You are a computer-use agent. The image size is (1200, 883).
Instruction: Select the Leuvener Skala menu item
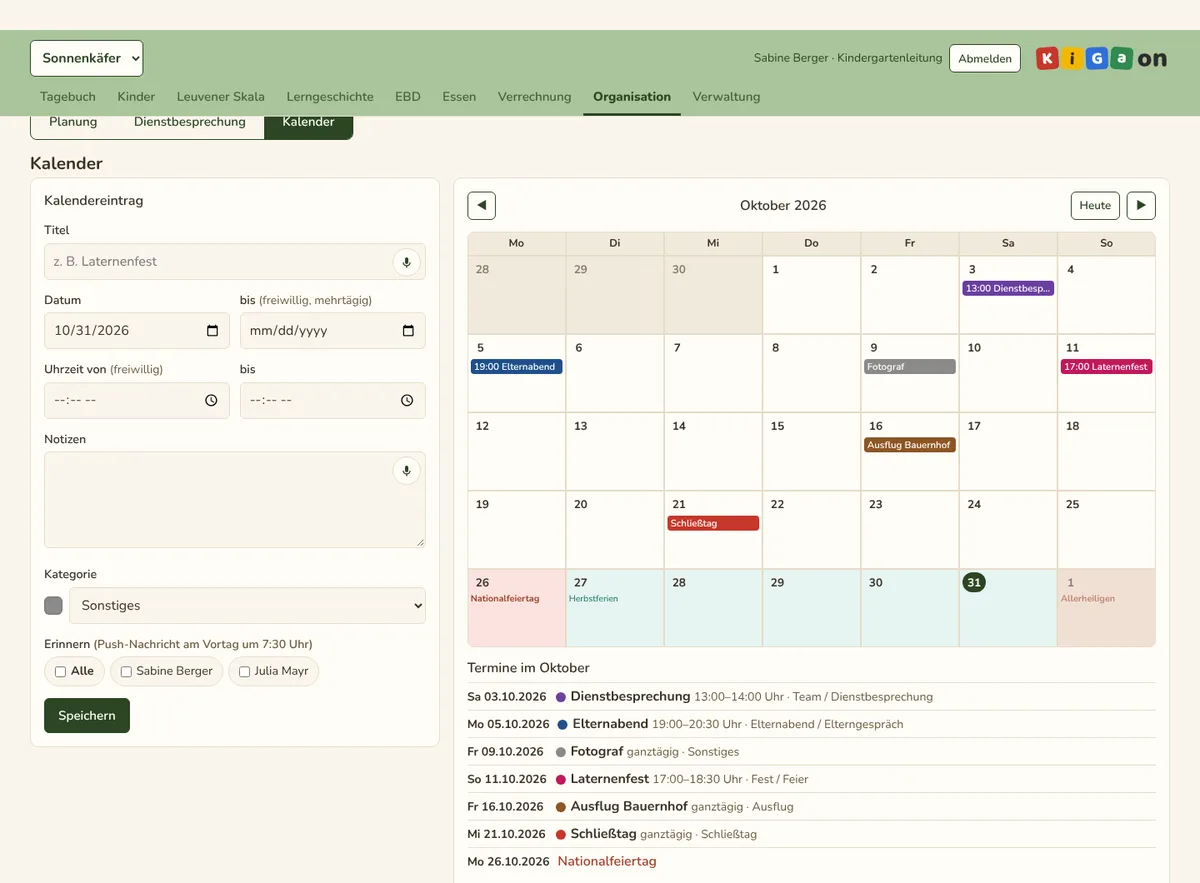(x=221, y=97)
